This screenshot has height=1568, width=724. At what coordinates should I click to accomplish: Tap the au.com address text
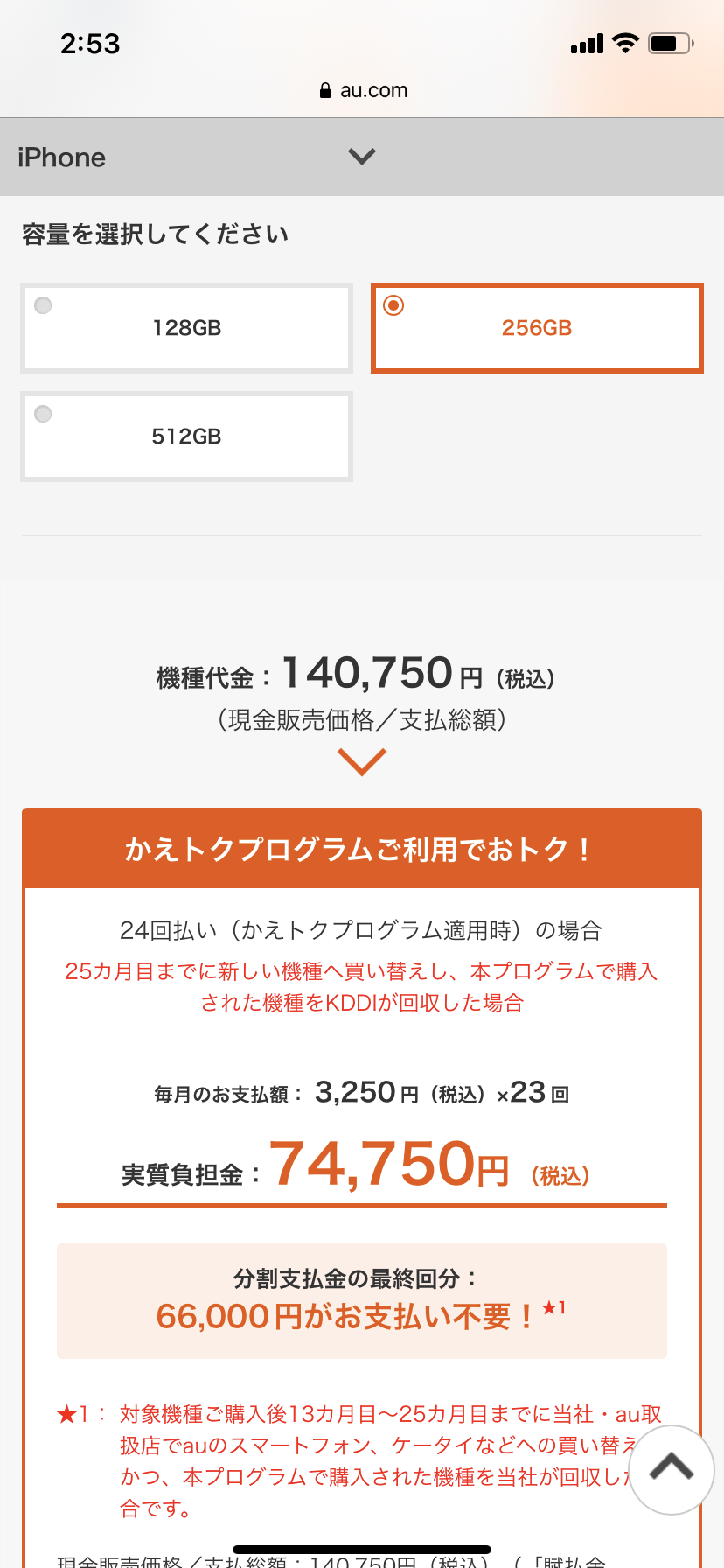[x=373, y=90]
